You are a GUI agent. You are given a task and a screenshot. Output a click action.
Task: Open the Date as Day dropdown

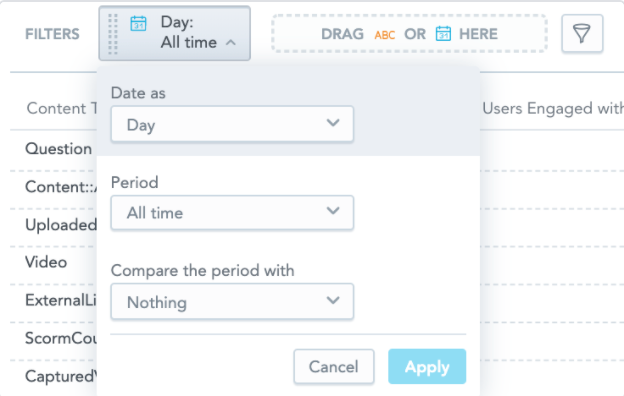[x=232, y=124]
